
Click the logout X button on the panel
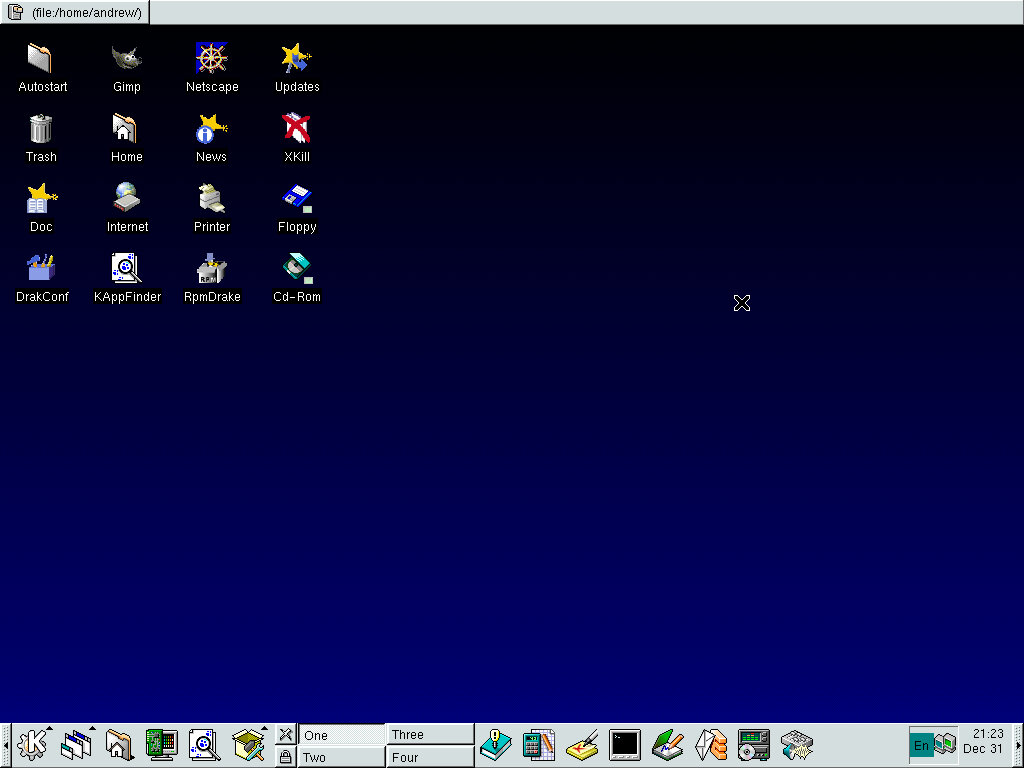coord(285,734)
